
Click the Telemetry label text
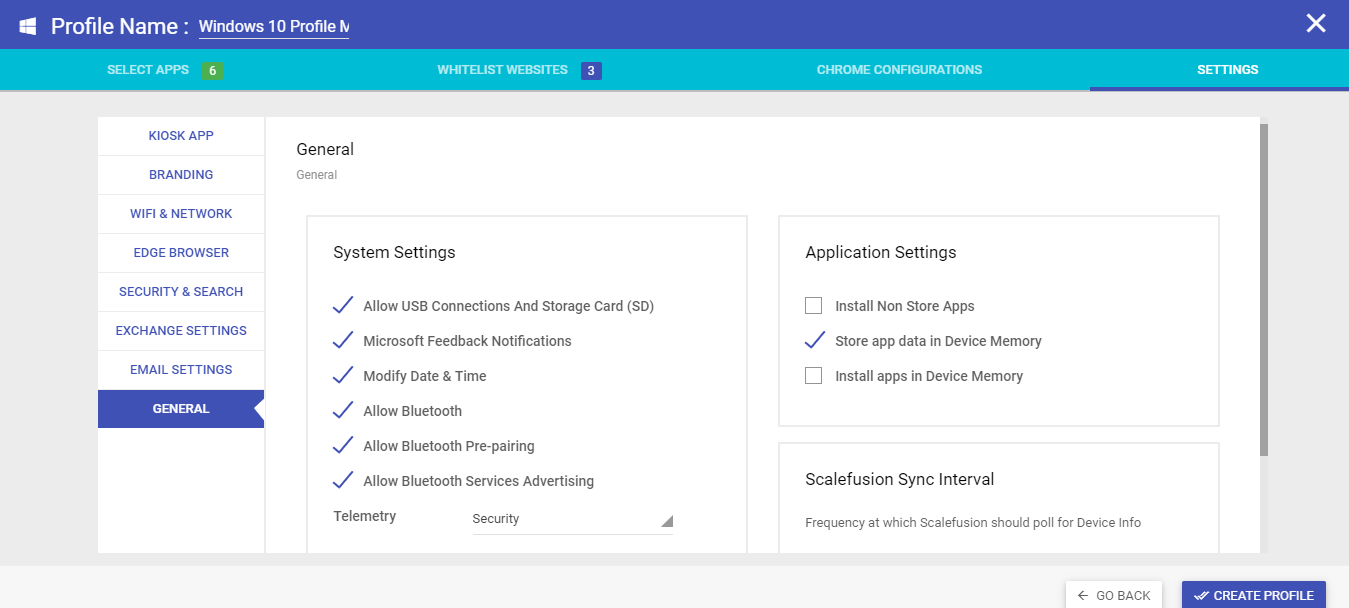coord(365,516)
